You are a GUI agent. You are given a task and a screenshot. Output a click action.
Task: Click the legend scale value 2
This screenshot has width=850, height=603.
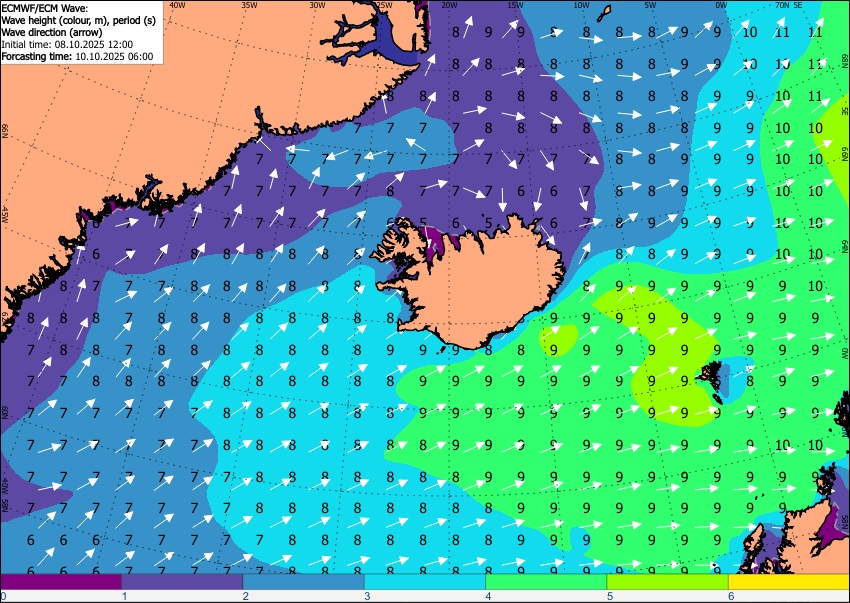tap(246, 596)
